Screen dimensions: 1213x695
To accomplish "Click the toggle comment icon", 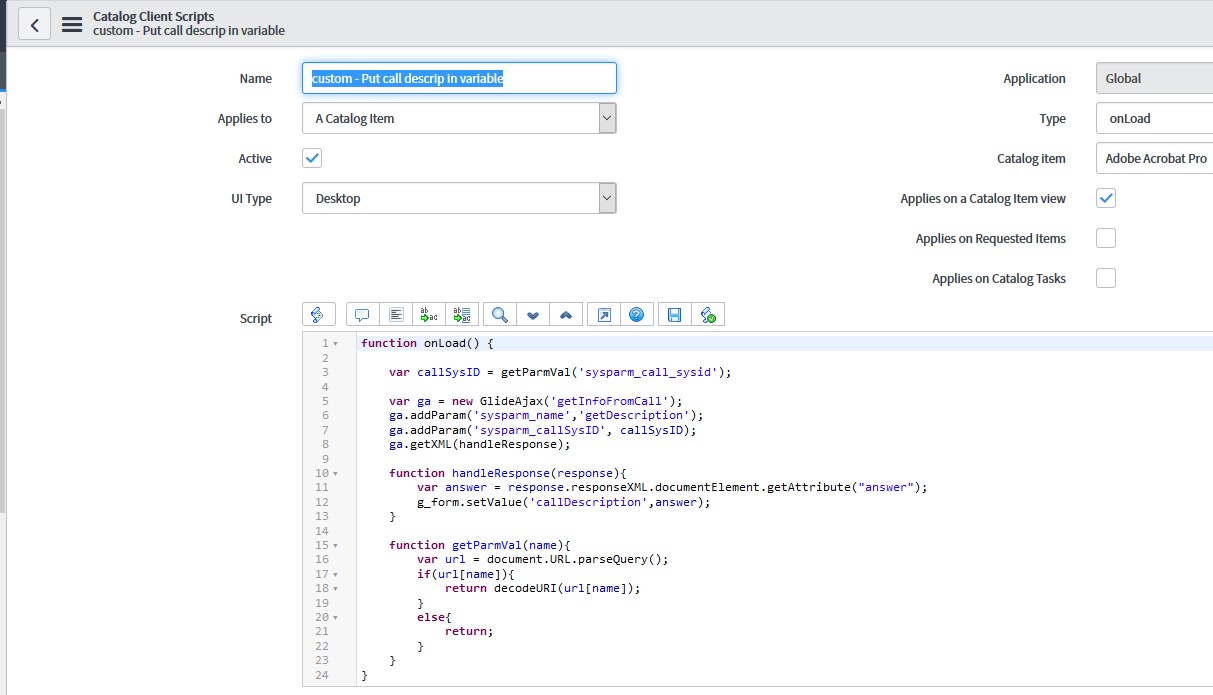I will tap(362, 315).
